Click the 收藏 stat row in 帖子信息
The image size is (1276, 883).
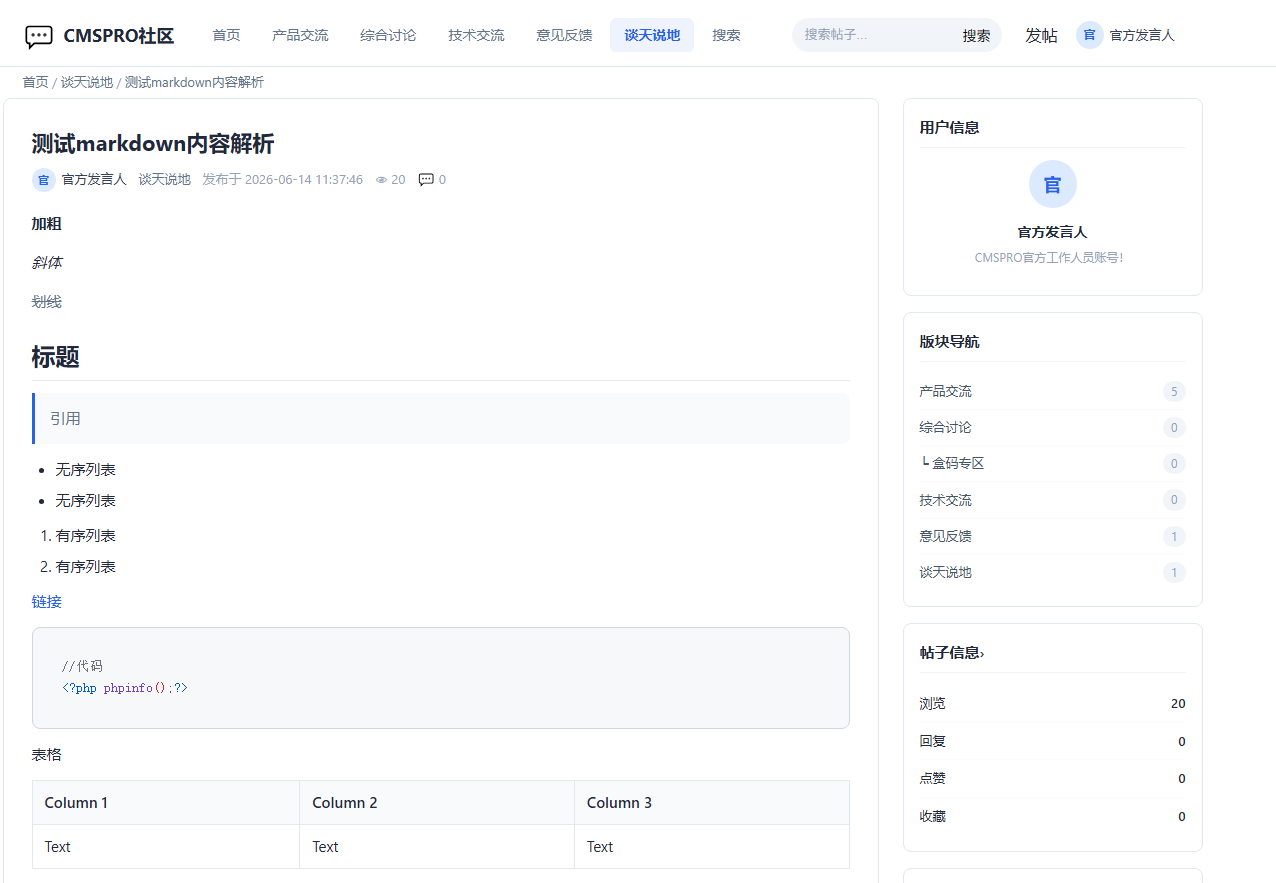point(1052,817)
